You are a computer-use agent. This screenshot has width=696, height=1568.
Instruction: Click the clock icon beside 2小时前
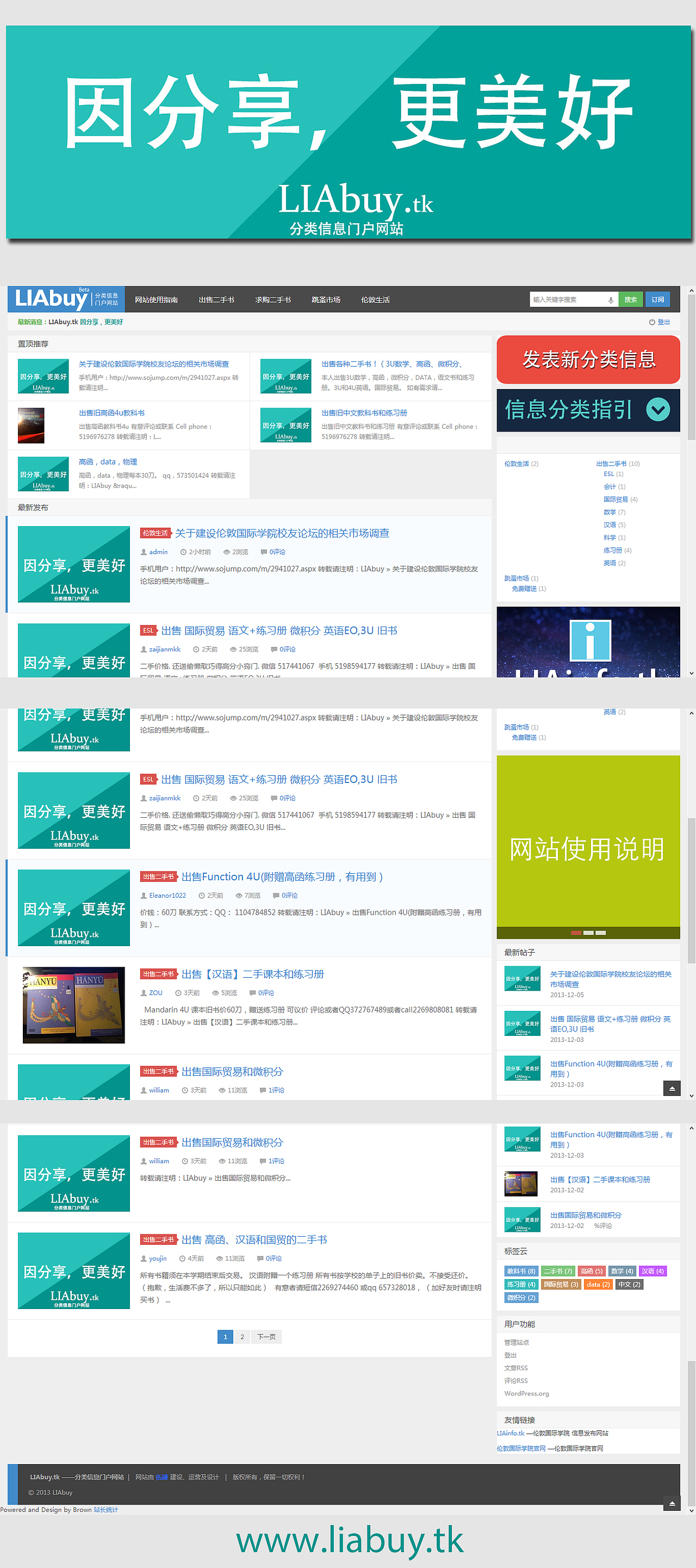183,552
